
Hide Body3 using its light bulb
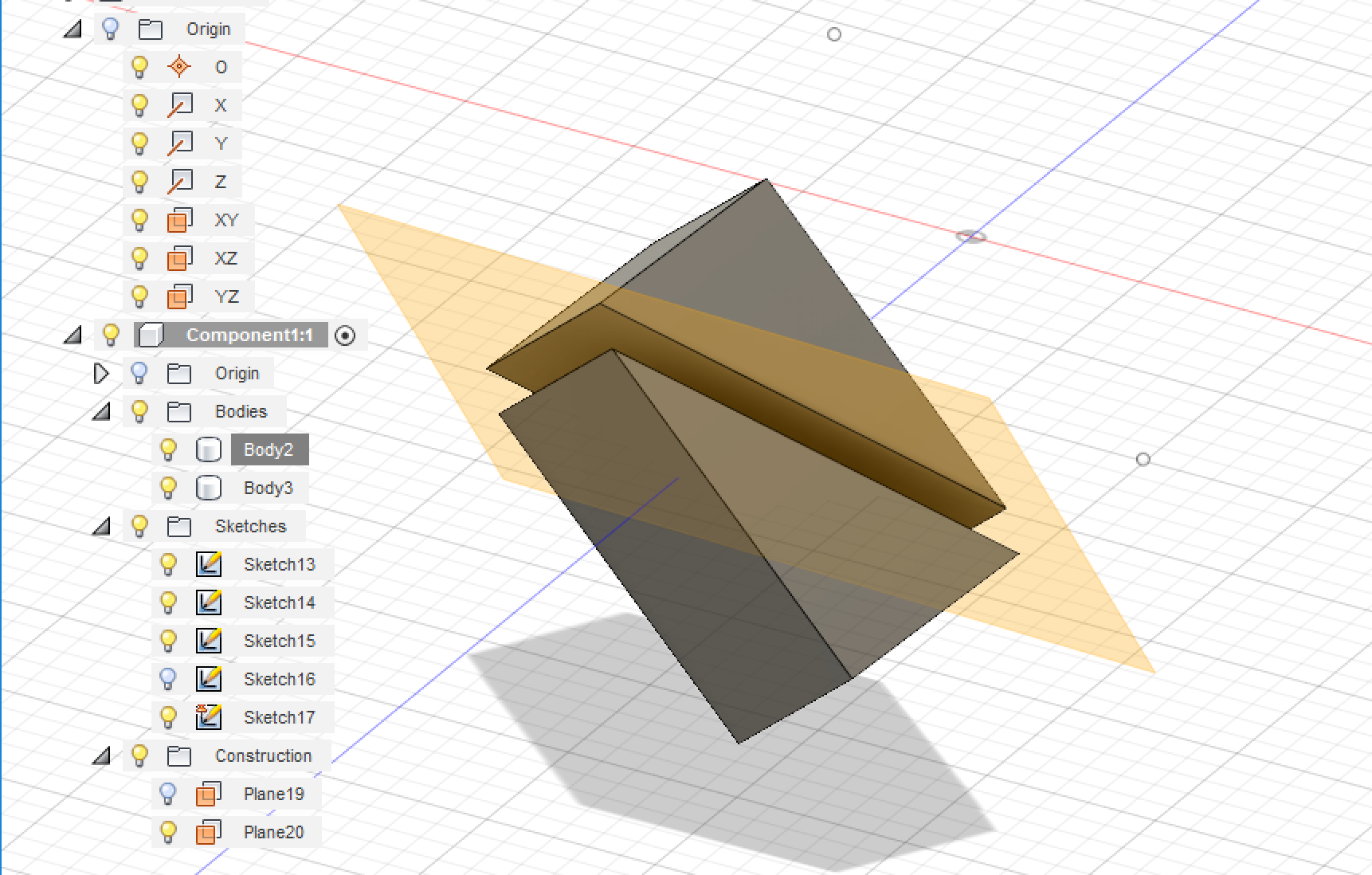[168, 487]
